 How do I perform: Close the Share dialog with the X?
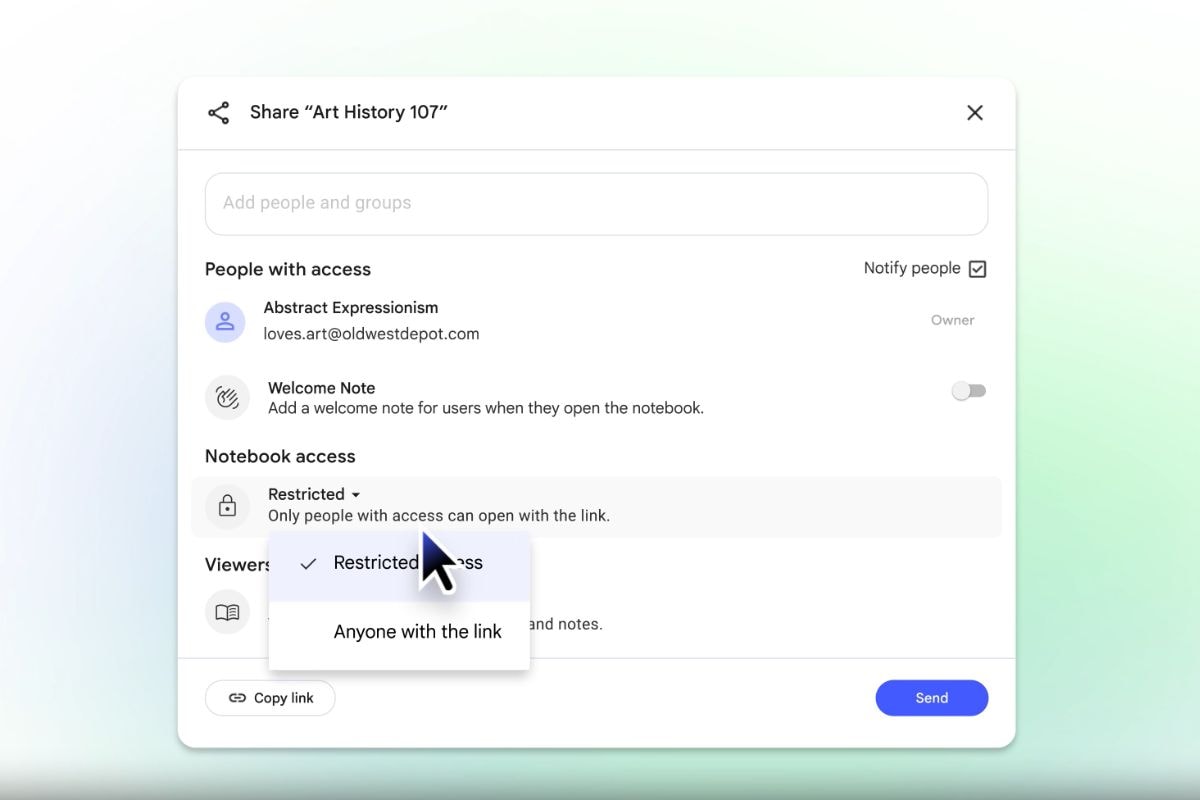(975, 113)
